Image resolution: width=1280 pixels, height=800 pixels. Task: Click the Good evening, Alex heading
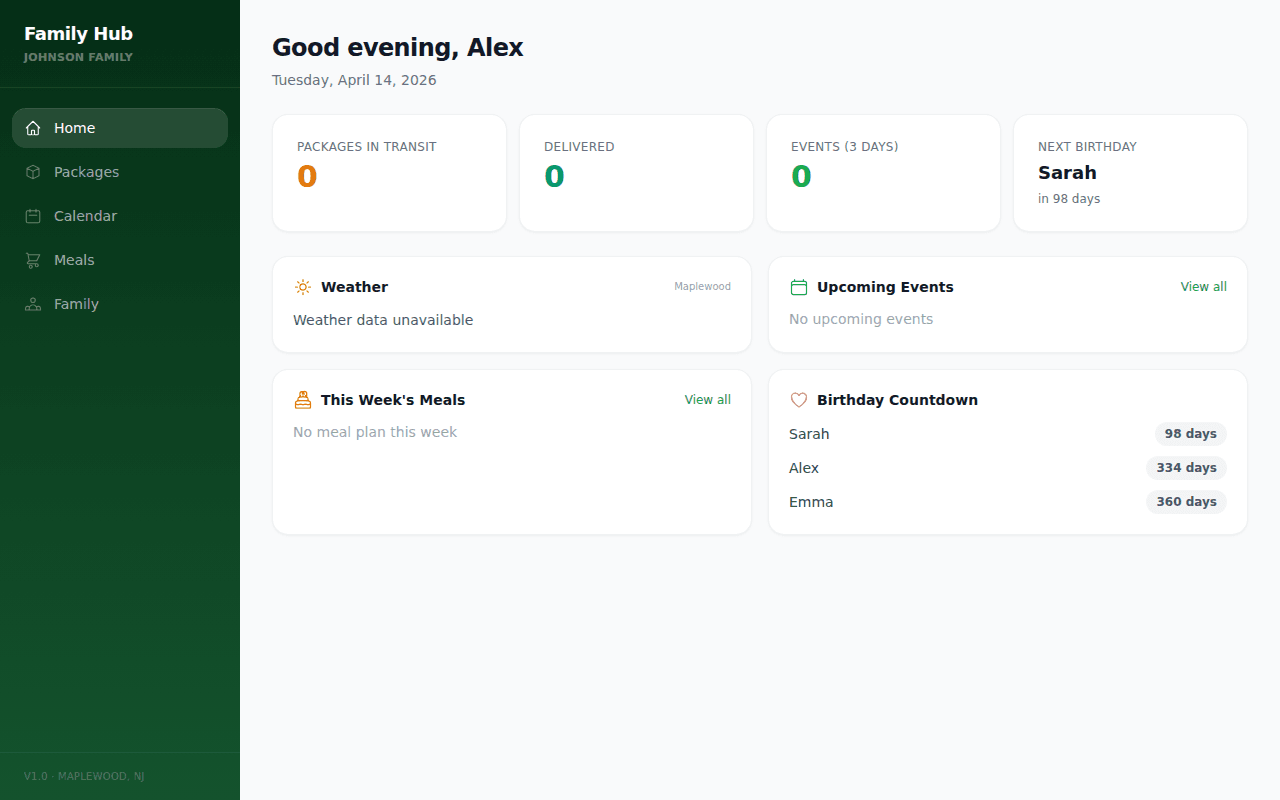tap(398, 47)
